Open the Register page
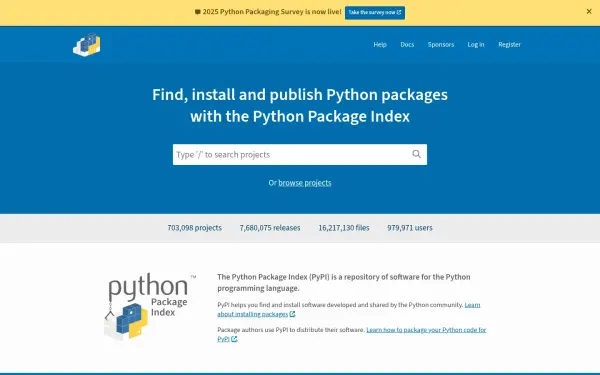This screenshot has width=600, height=375. click(x=509, y=44)
